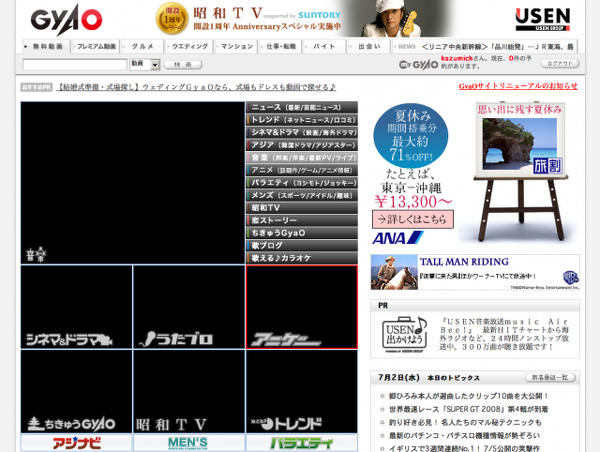Click the green バラエティ logo button

click(302, 443)
